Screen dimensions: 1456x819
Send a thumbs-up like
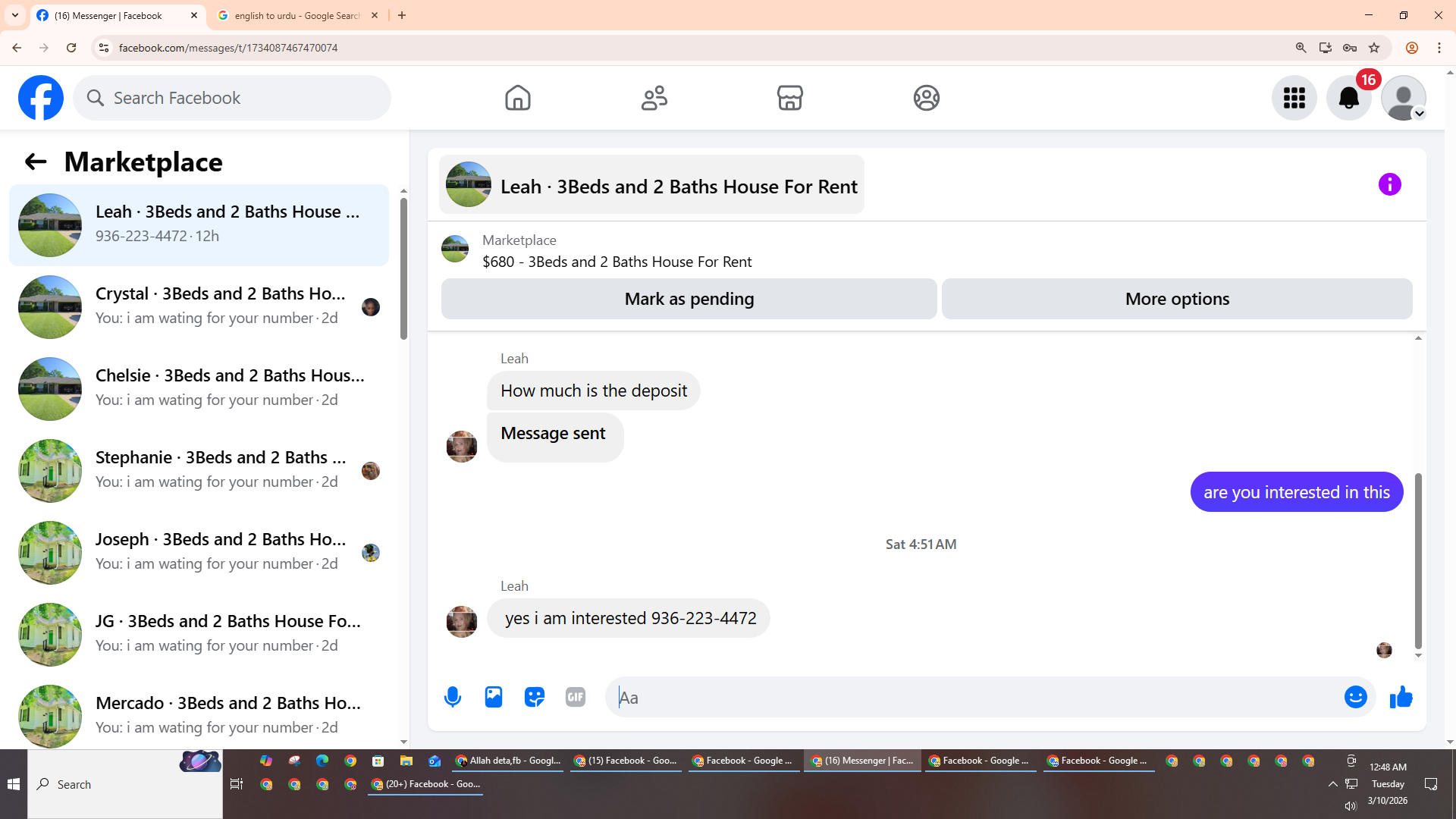coord(1401,697)
